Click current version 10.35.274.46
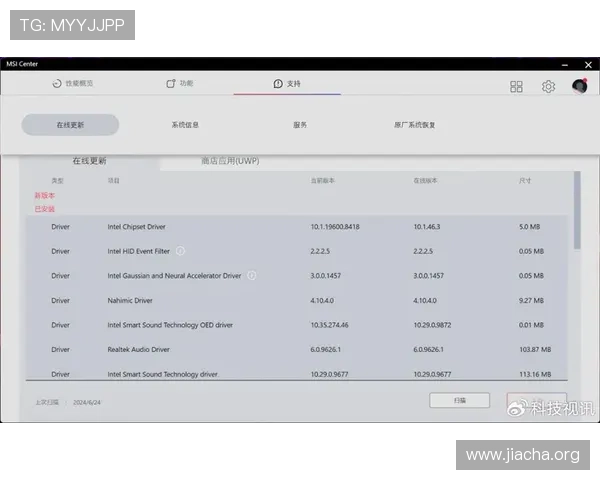600x480 pixels. click(x=329, y=325)
